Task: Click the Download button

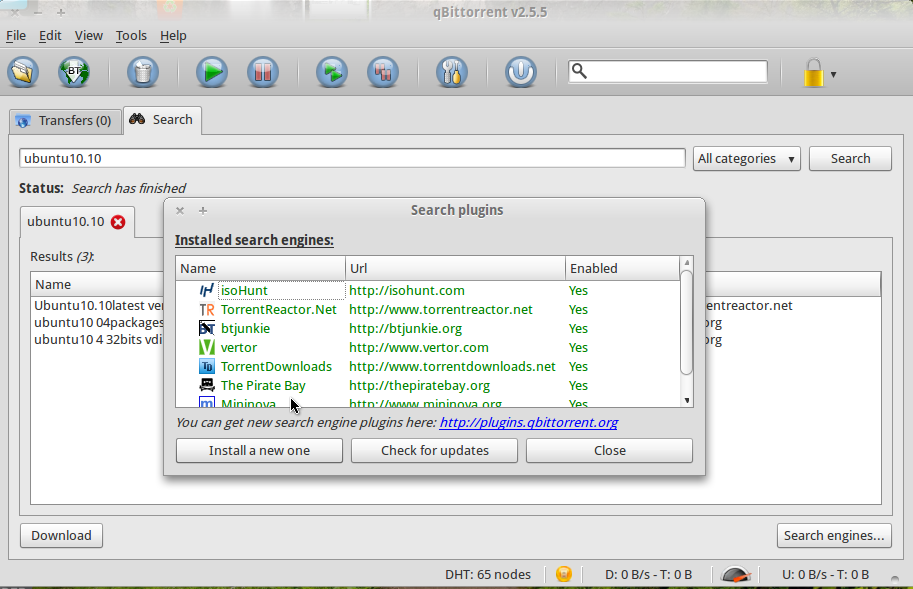Action: (61, 535)
